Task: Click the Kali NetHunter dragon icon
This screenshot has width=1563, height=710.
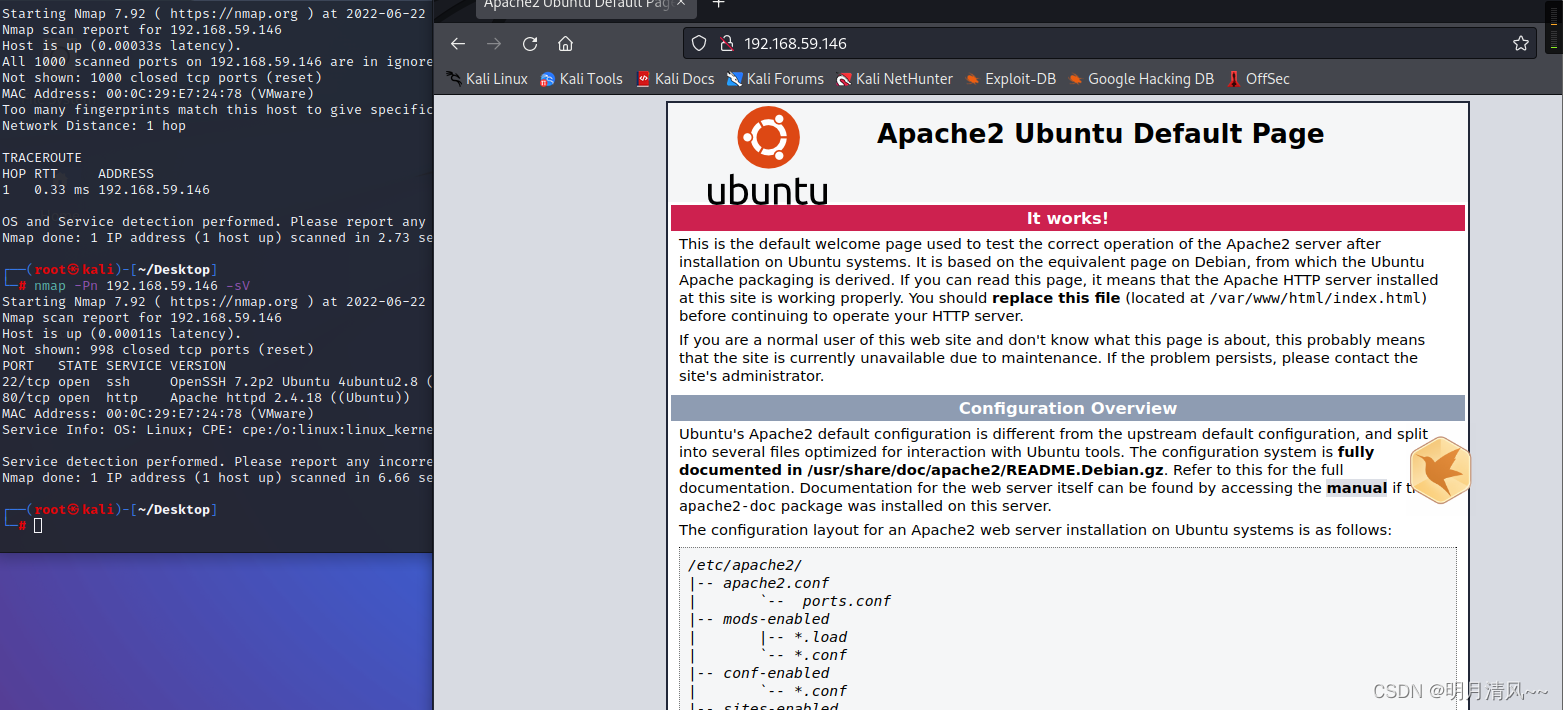Action: pyautogui.click(x=841, y=79)
